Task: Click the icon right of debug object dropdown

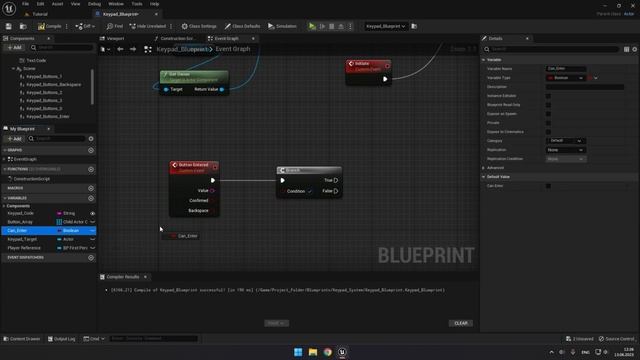Action: 414,26
